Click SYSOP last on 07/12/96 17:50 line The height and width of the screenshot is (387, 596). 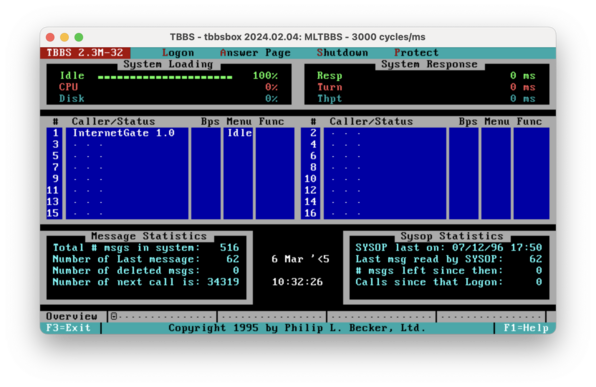449,247
